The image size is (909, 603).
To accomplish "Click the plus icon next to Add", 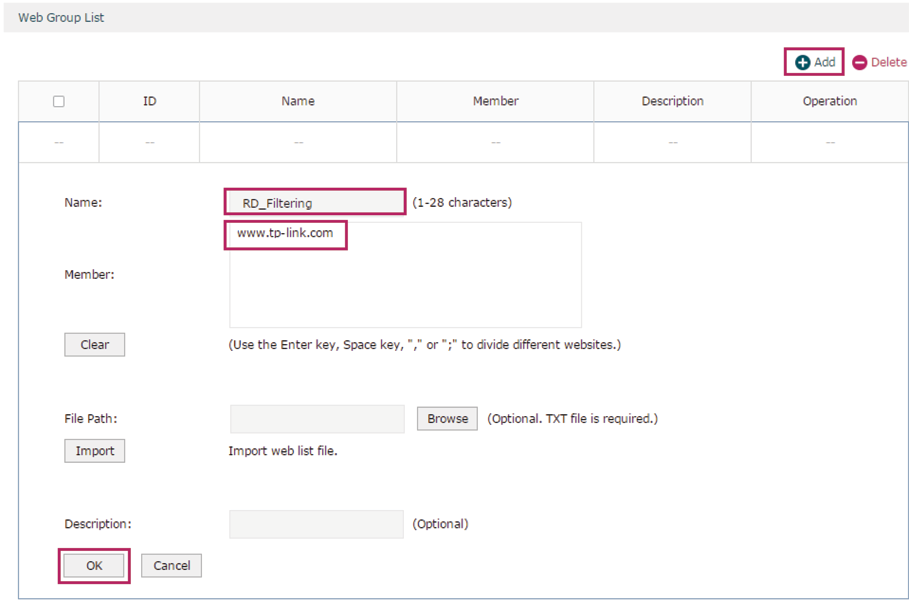I will (802, 63).
